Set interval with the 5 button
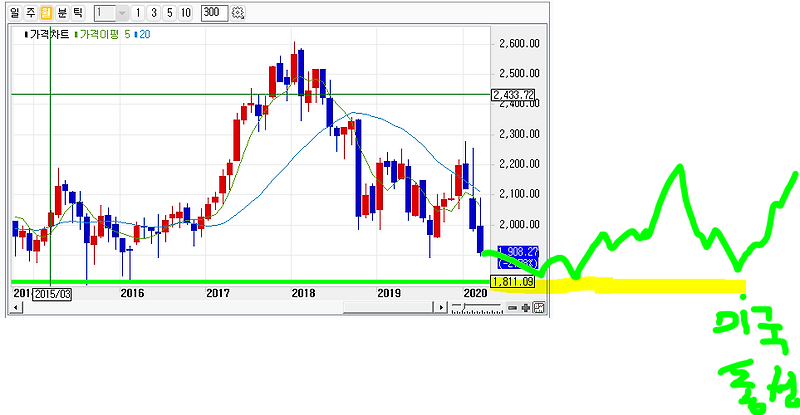Screen dimensions: 800x415 pos(170,13)
